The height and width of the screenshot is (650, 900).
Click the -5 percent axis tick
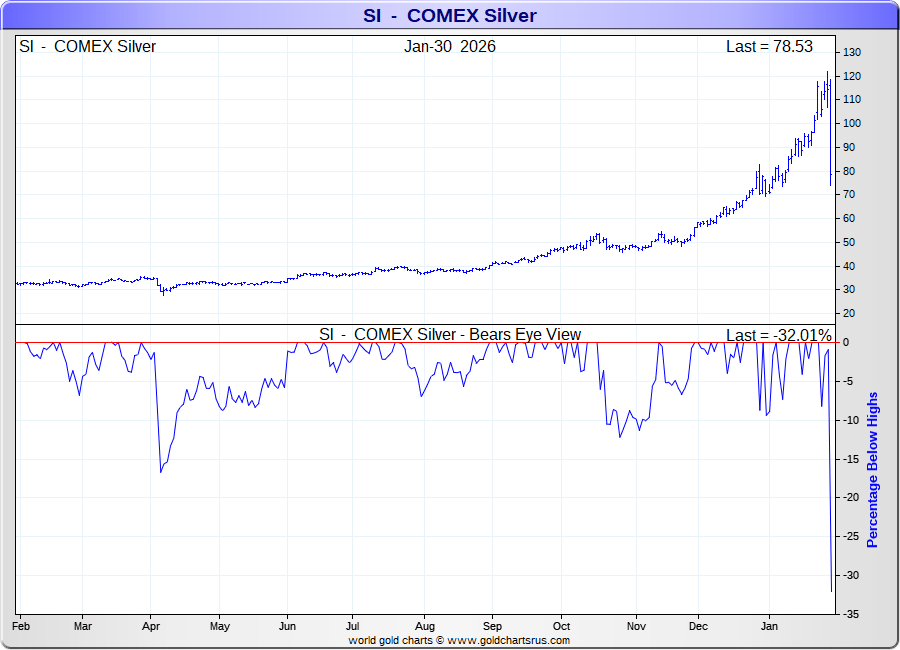tap(847, 381)
